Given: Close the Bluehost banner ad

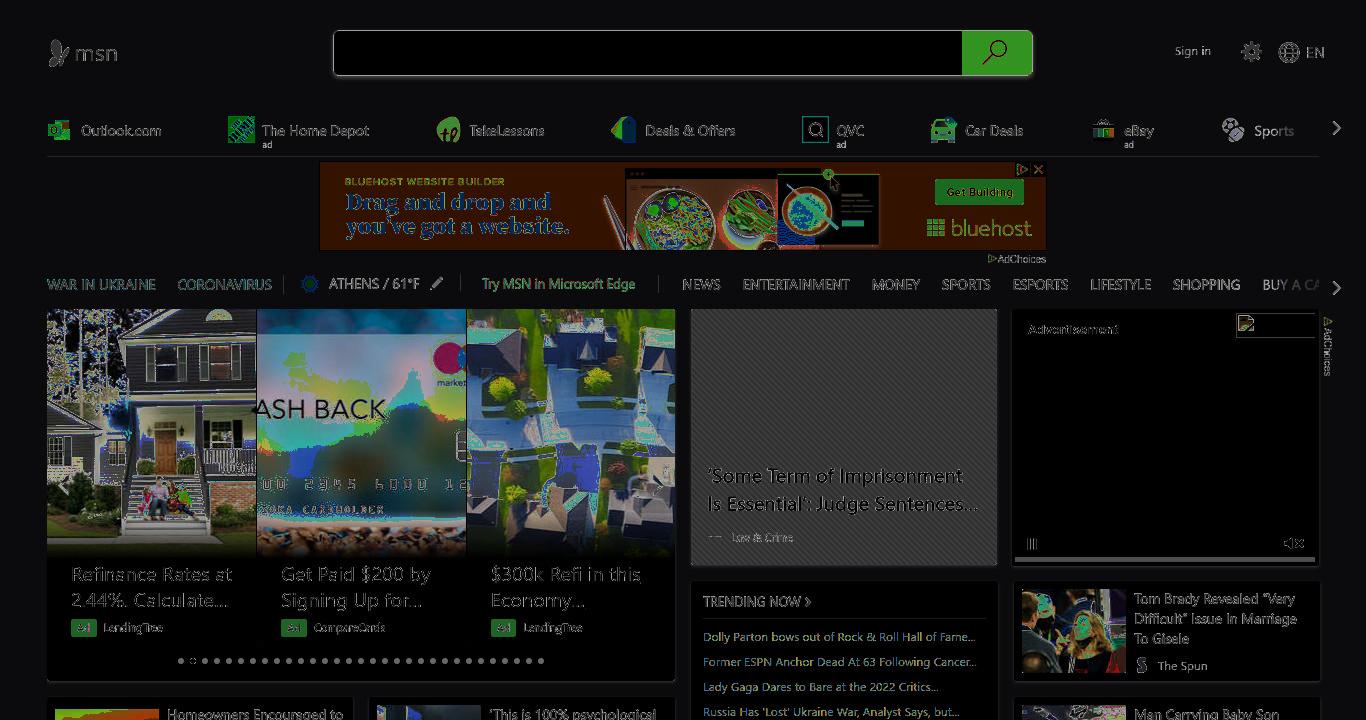Looking at the screenshot, I should click(x=1038, y=170).
